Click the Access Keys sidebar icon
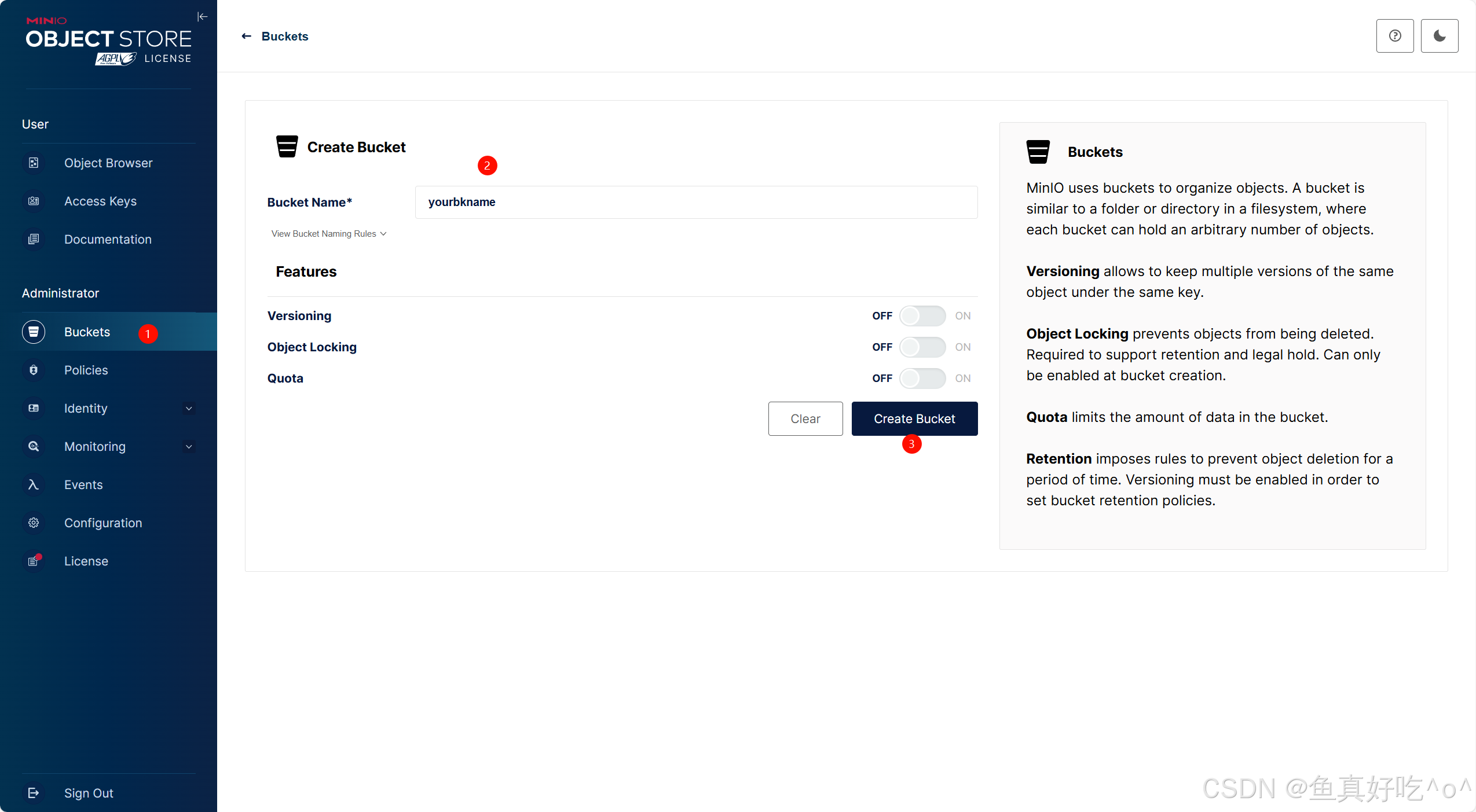 pos(34,201)
